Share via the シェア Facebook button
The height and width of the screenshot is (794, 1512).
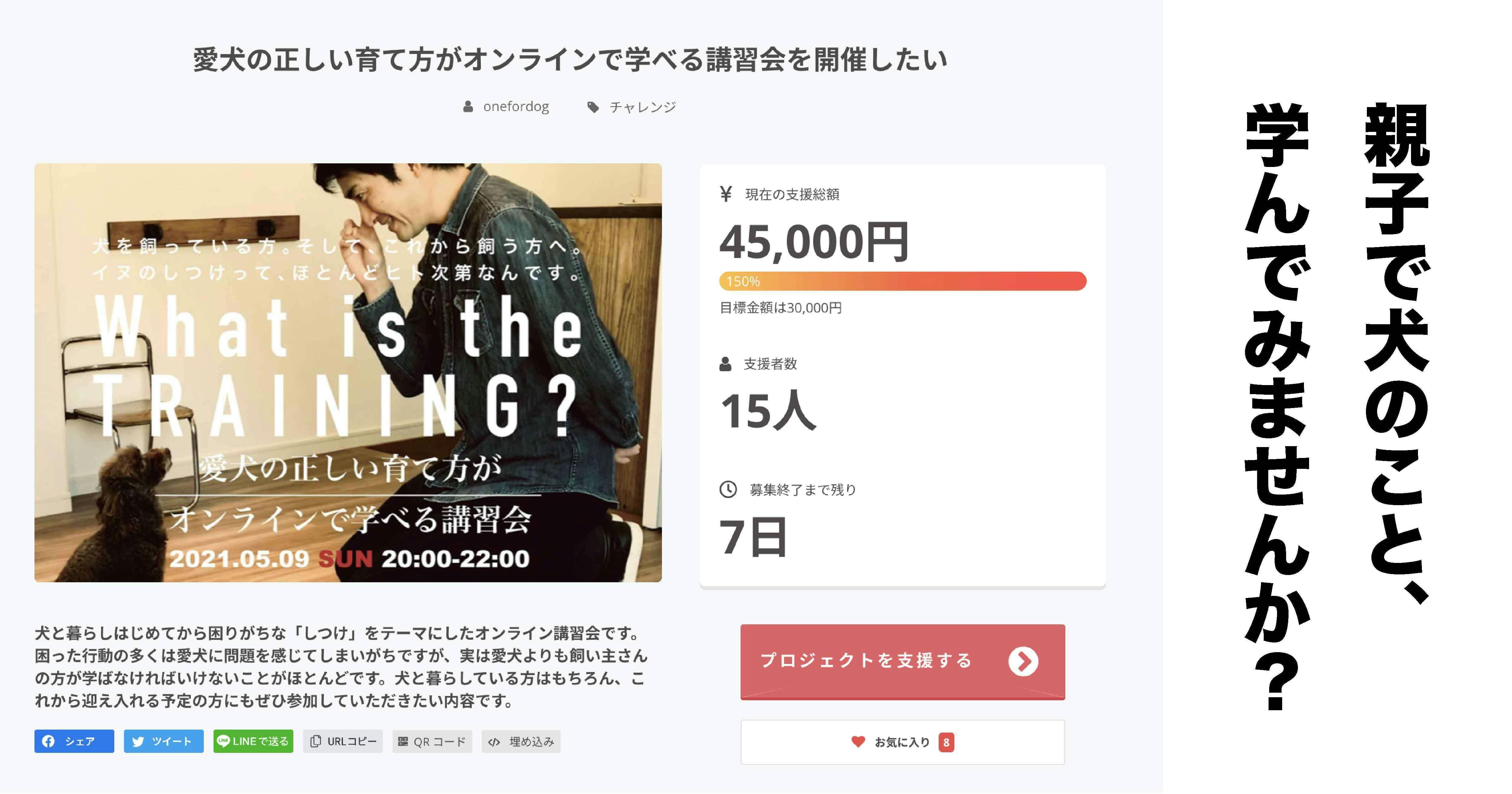[75, 741]
